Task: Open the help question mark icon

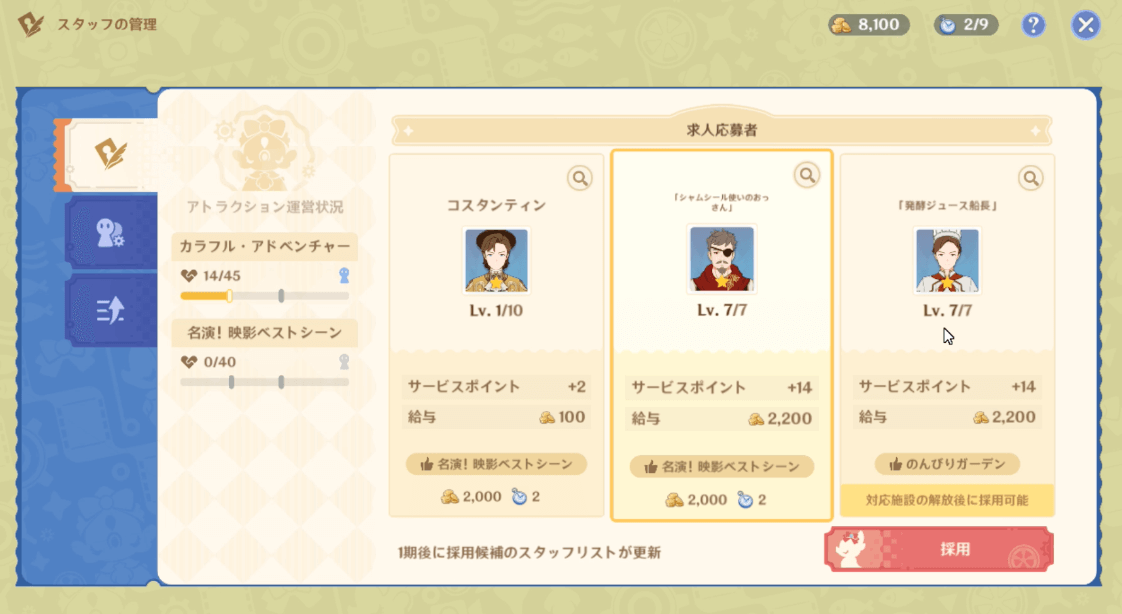Action: coord(1033,25)
